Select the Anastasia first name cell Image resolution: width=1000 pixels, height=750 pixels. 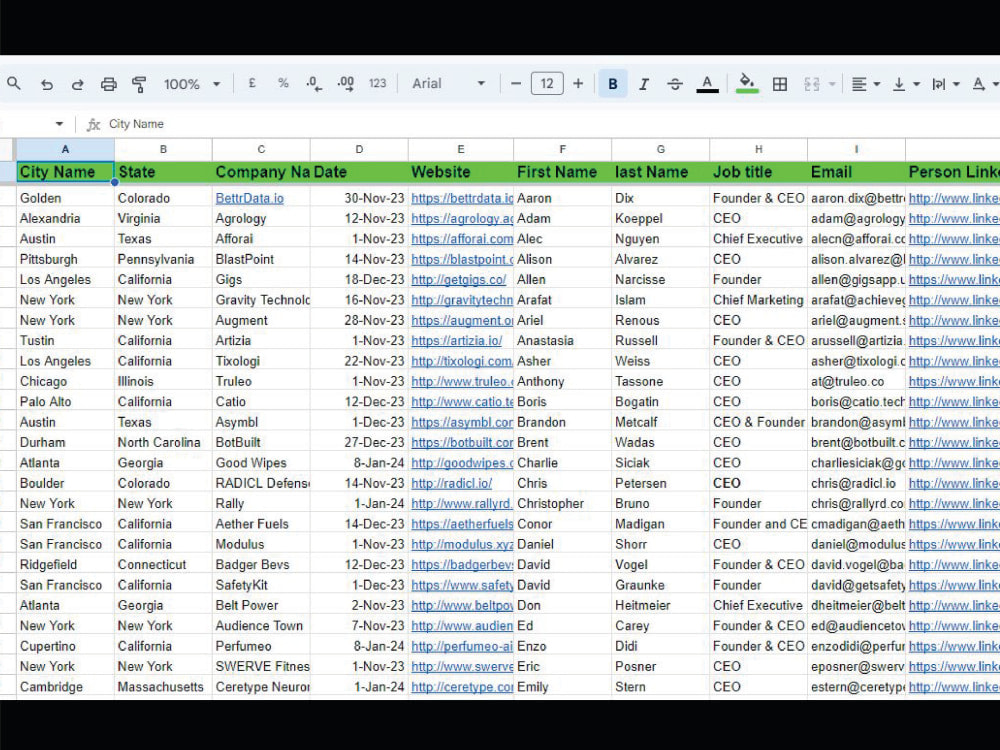562,341
